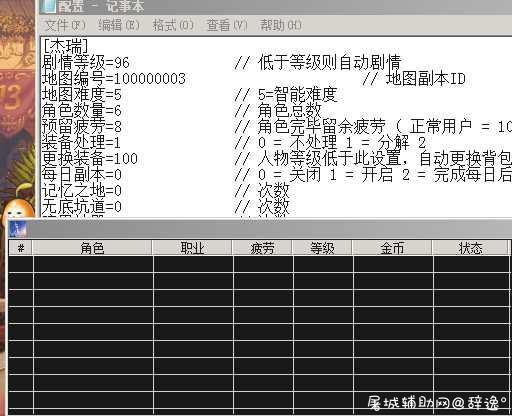Open the 编辑(E) menu in Notepad
Screen dimensions: 512x416
coord(119,25)
